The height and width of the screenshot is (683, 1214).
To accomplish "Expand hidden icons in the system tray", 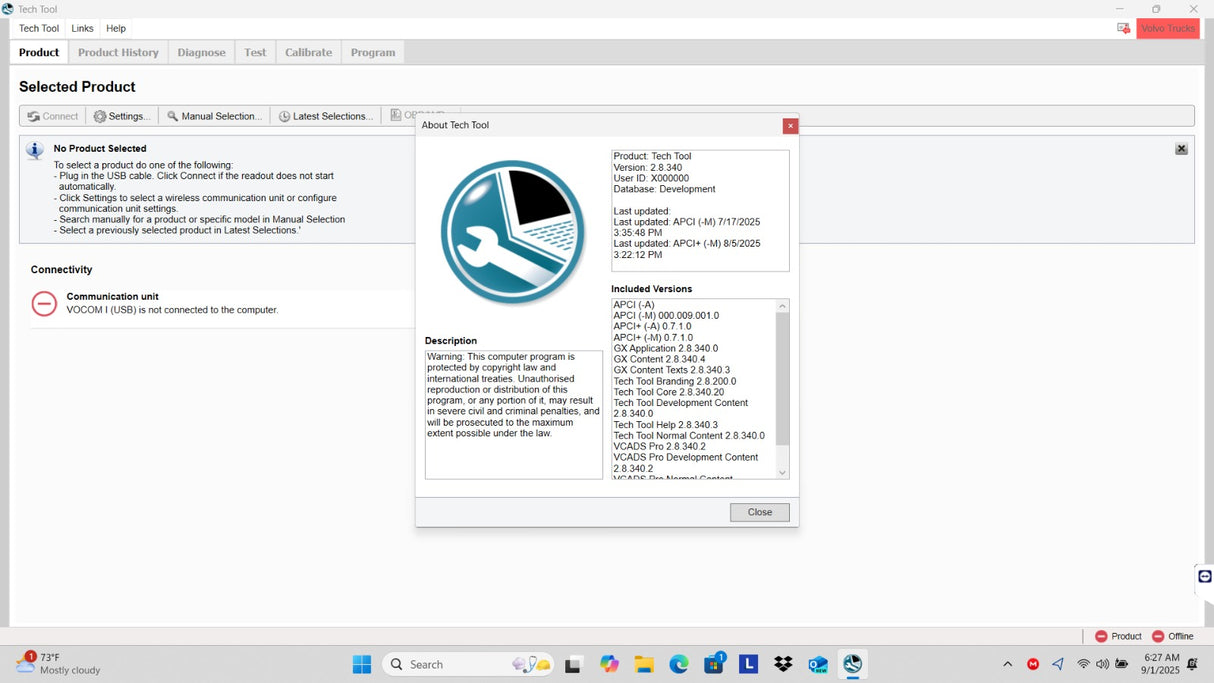I will (1008, 664).
